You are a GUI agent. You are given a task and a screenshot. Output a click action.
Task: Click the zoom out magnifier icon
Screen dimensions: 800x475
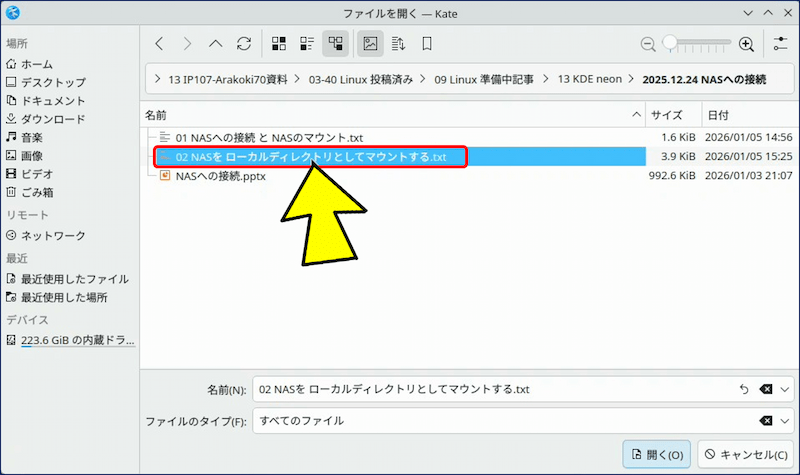pos(648,44)
